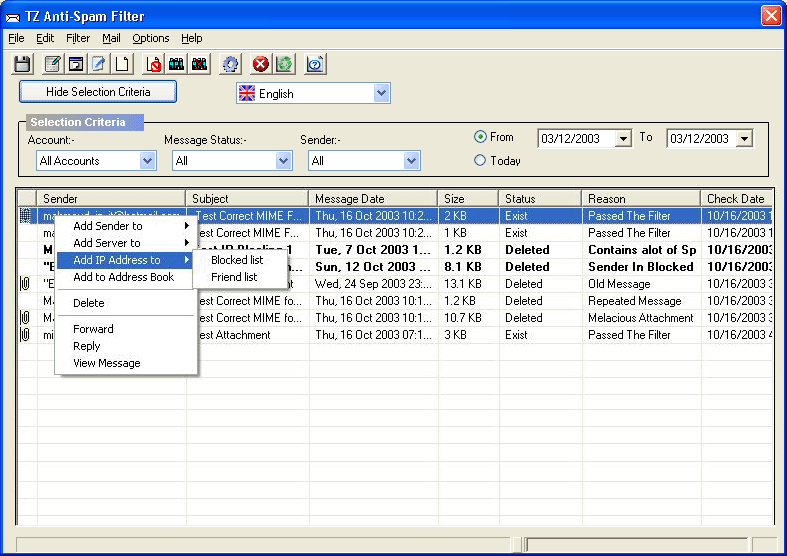Click the floppy disk save icon
Viewport: 787px width, 556px height.
pyautogui.click(x=22, y=64)
